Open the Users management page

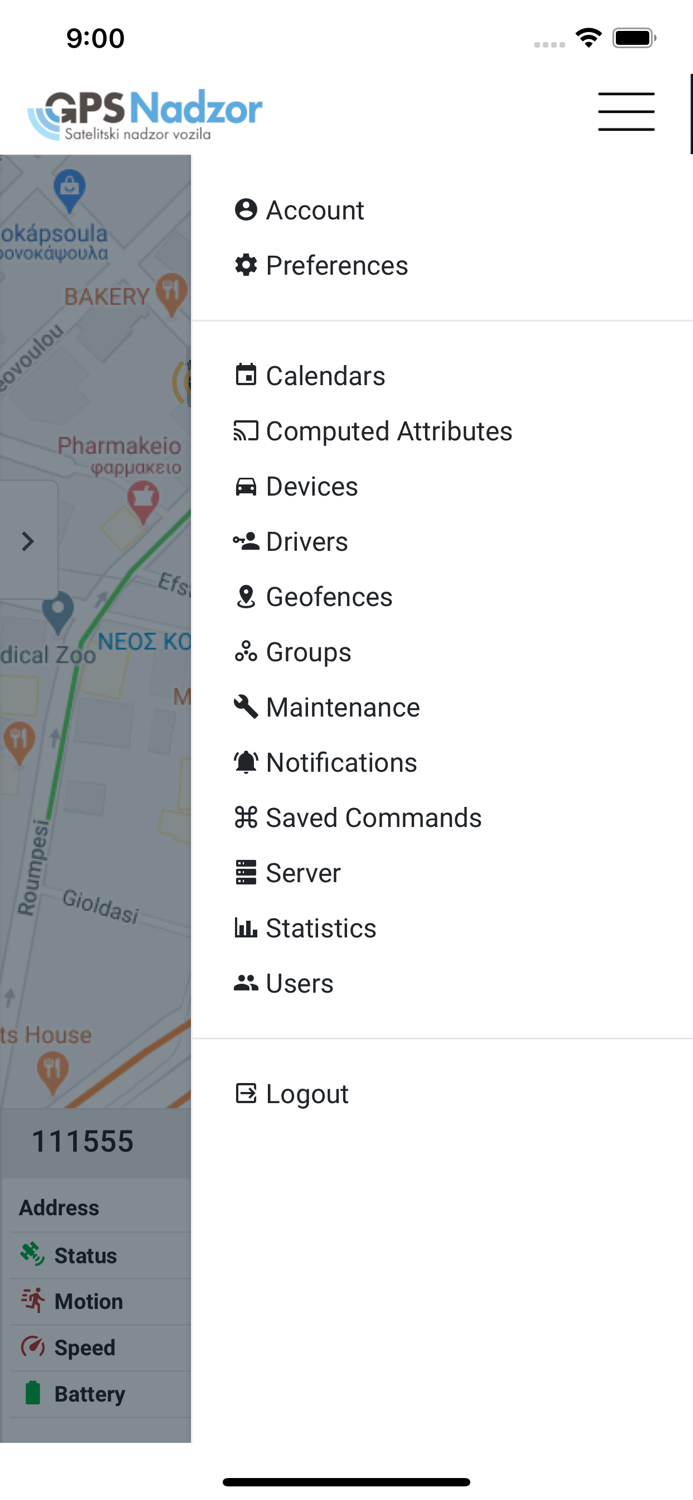coord(297,983)
